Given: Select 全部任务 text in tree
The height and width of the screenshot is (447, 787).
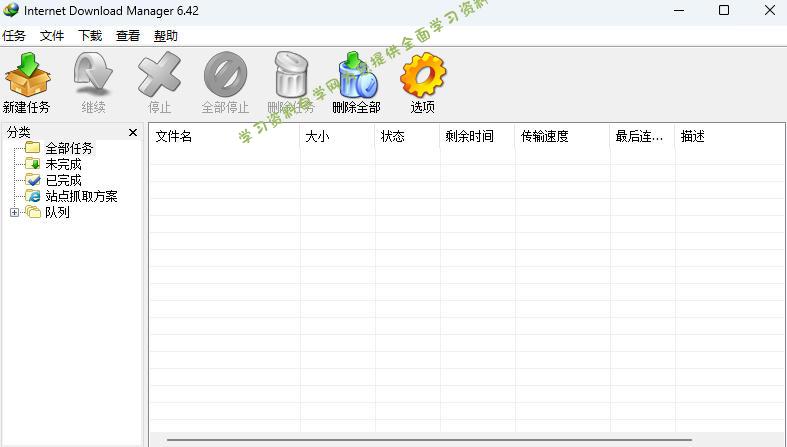Looking at the screenshot, I should pyautogui.click(x=69, y=148).
